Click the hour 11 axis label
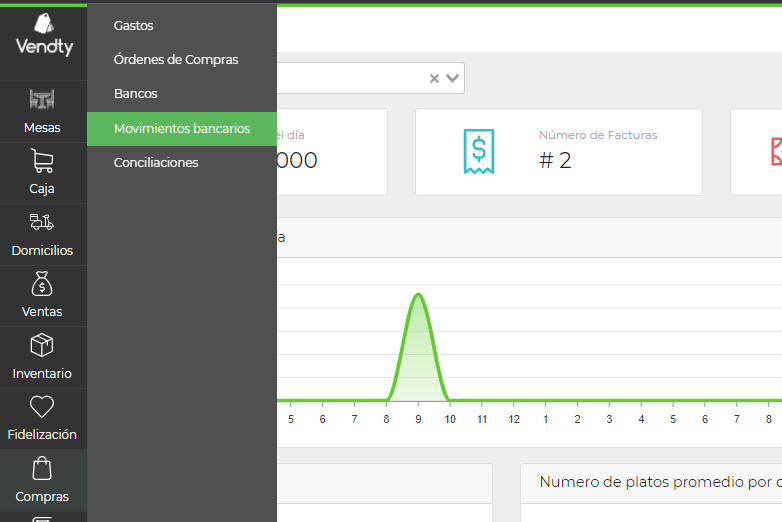The image size is (782, 522). pos(482,419)
